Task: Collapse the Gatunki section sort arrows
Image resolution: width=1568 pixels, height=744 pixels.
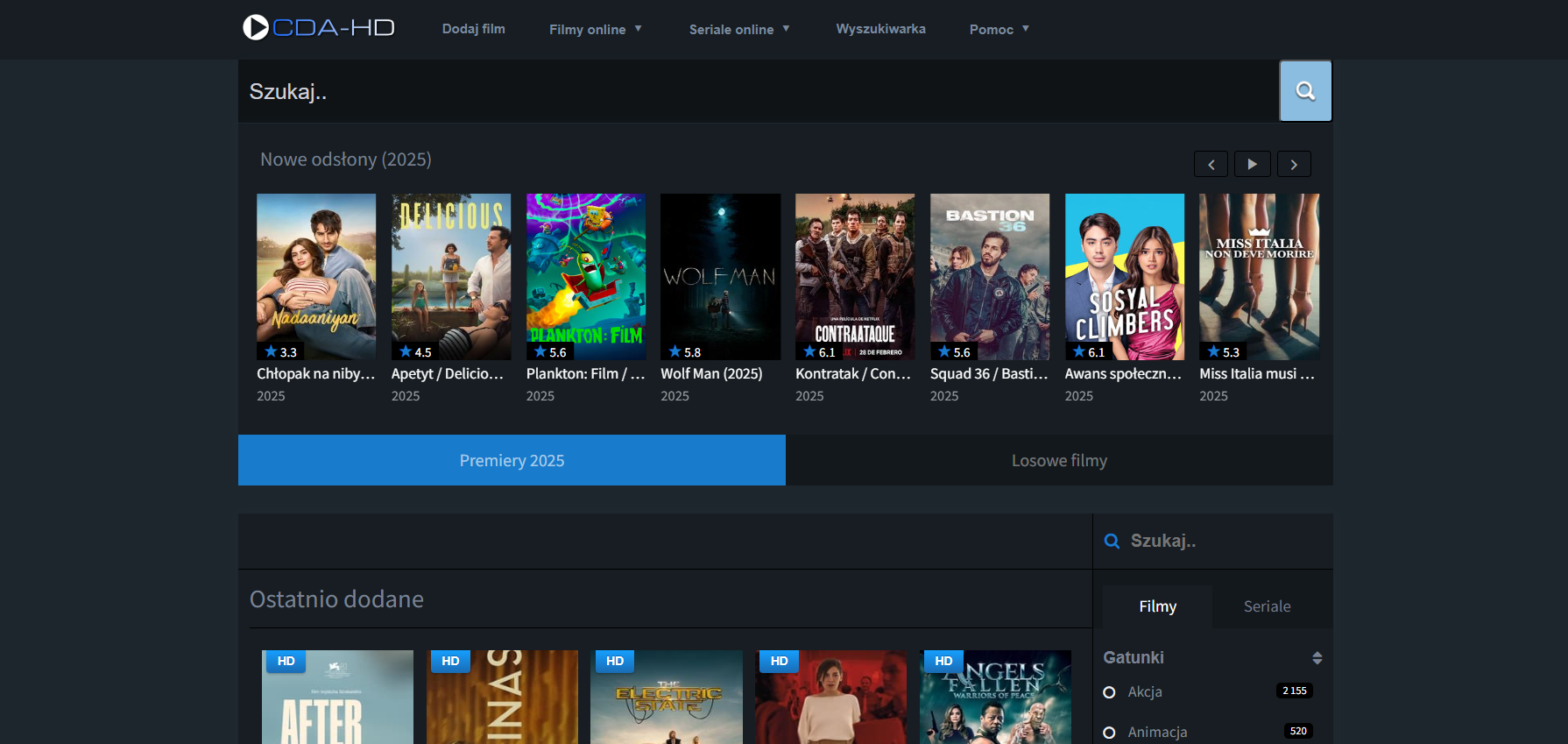Action: (x=1317, y=658)
